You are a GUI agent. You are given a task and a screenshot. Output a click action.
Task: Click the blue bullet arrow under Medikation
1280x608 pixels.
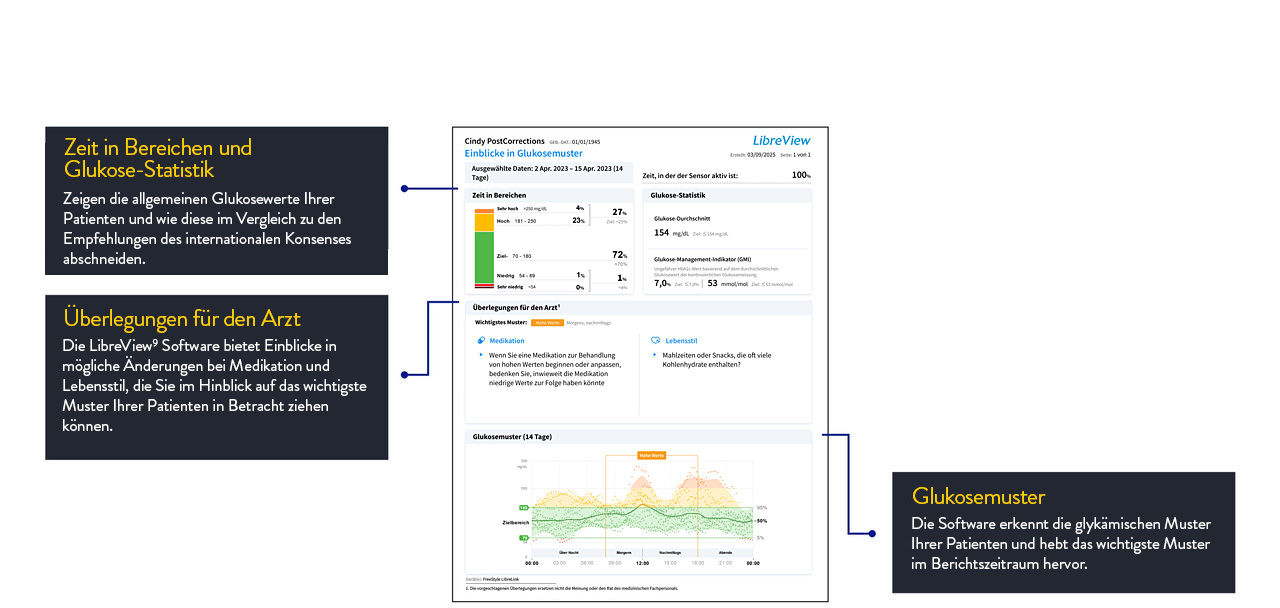click(x=479, y=355)
